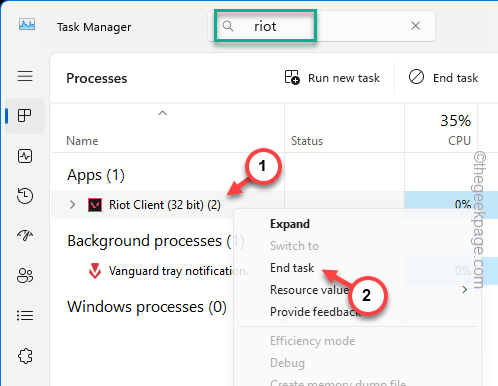Image resolution: width=498 pixels, height=386 pixels.
Task: Open the hamburger navigation menu
Action: click(x=25, y=76)
